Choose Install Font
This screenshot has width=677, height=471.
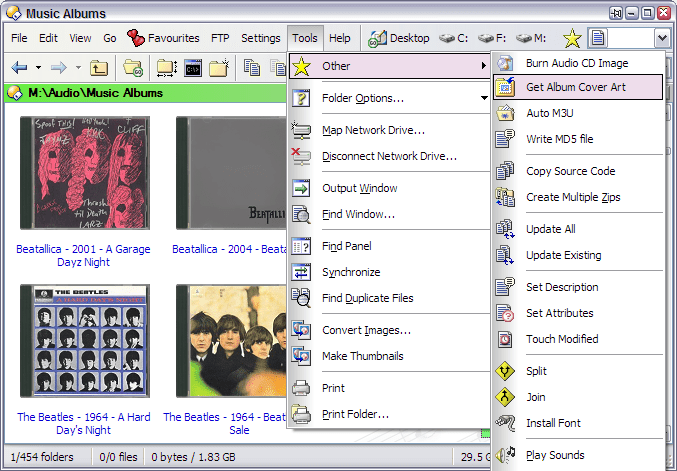coord(578,423)
